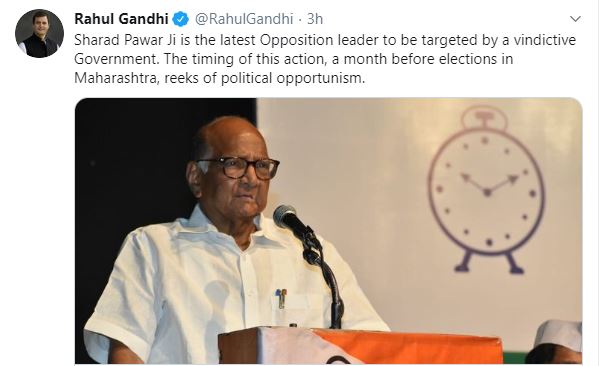The height and width of the screenshot is (366, 612).
Task: Click the pens in the shirt pocket
Action: pos(281,298)
